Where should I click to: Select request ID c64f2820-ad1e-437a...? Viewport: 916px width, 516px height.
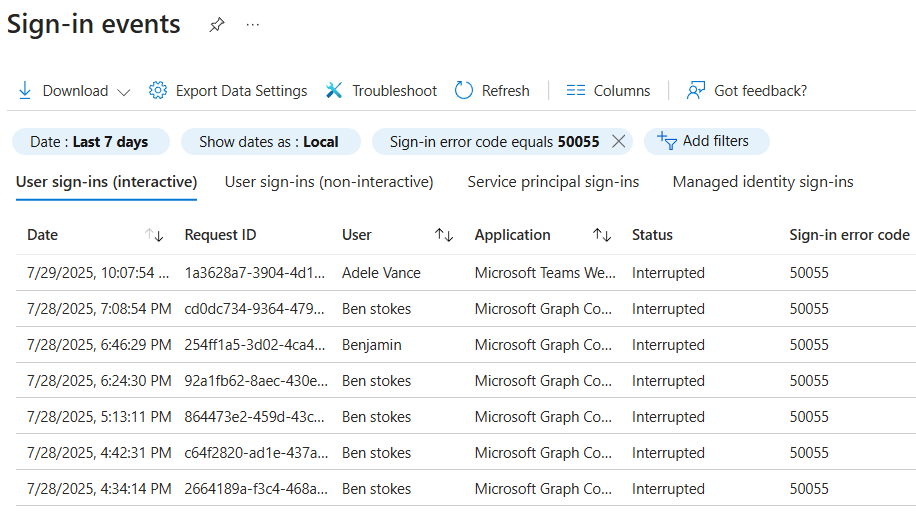pyautogui.click(x=256, y=453)
